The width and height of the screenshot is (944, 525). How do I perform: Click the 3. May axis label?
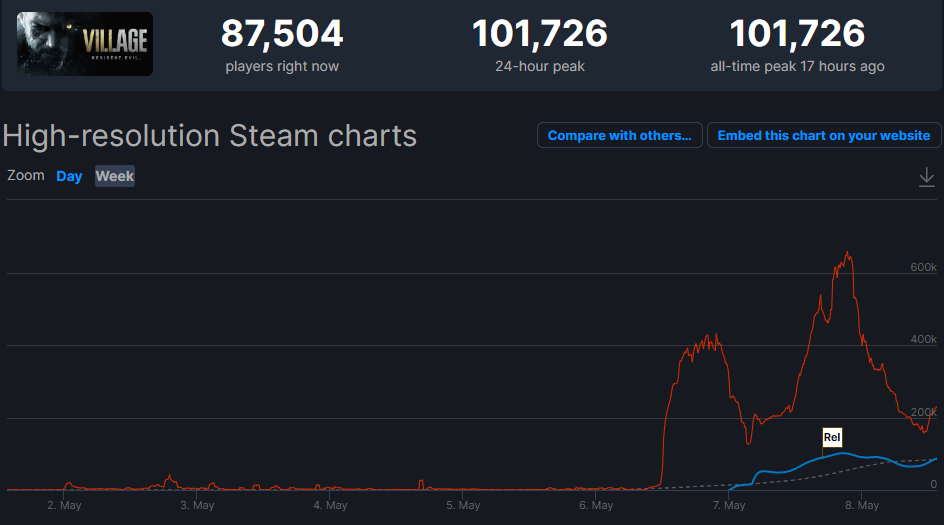click(197, 505)
